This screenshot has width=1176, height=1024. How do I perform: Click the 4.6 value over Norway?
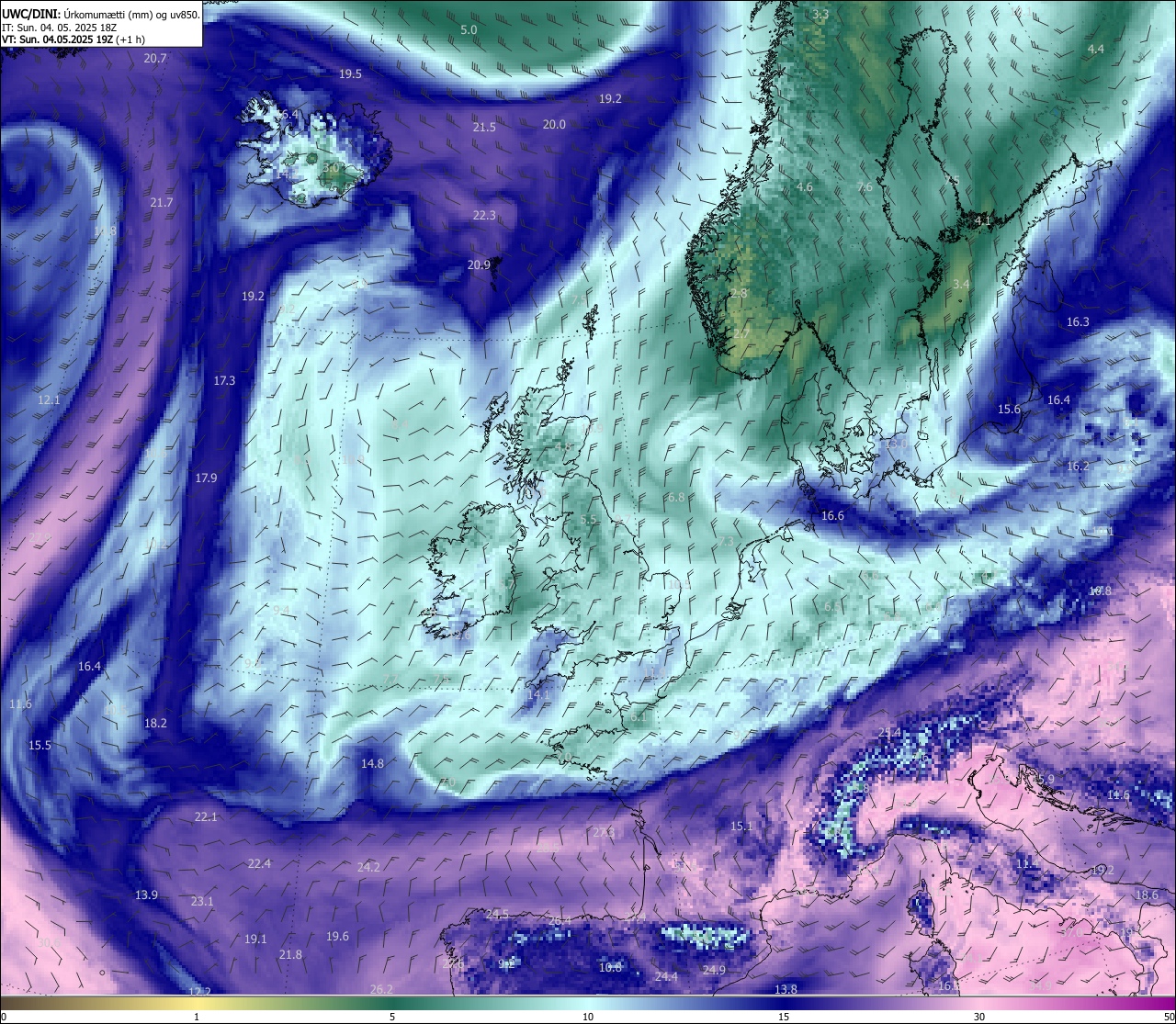point(805,186)
